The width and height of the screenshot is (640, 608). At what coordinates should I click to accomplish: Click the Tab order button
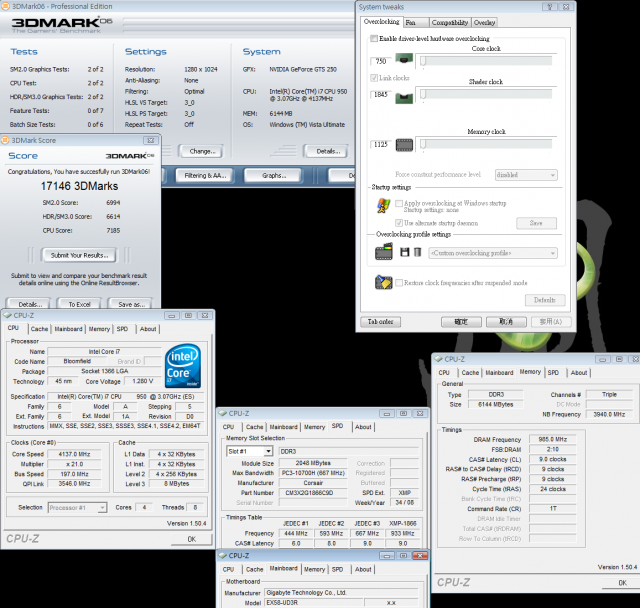point(380,322)
